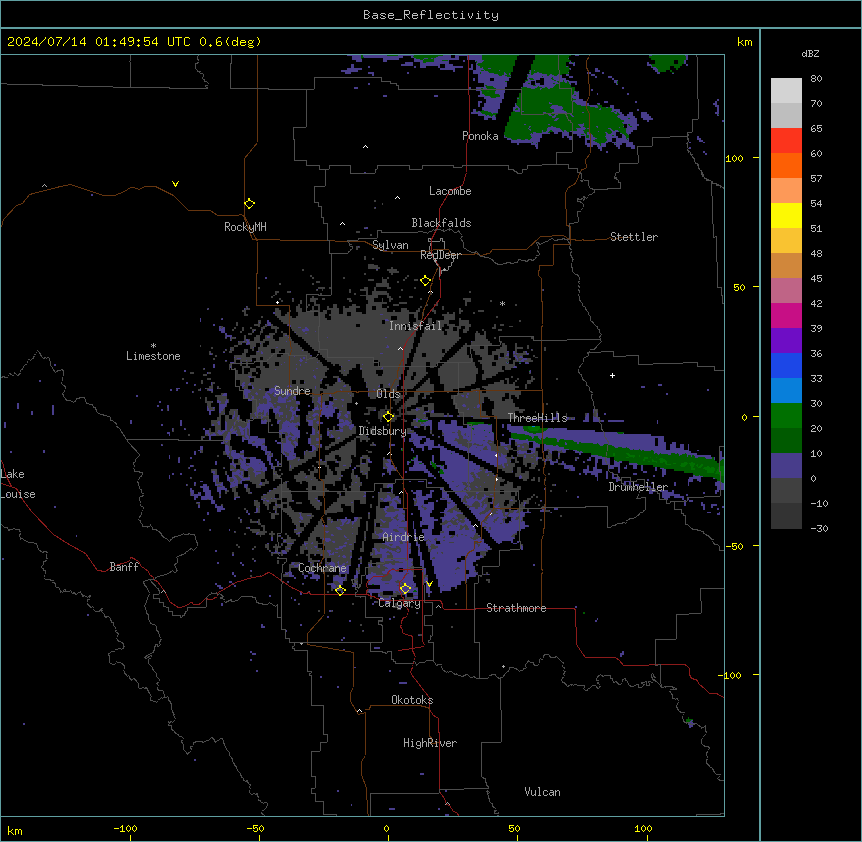Click the Vulcan town label
The image size is (862, 842).
542,792
